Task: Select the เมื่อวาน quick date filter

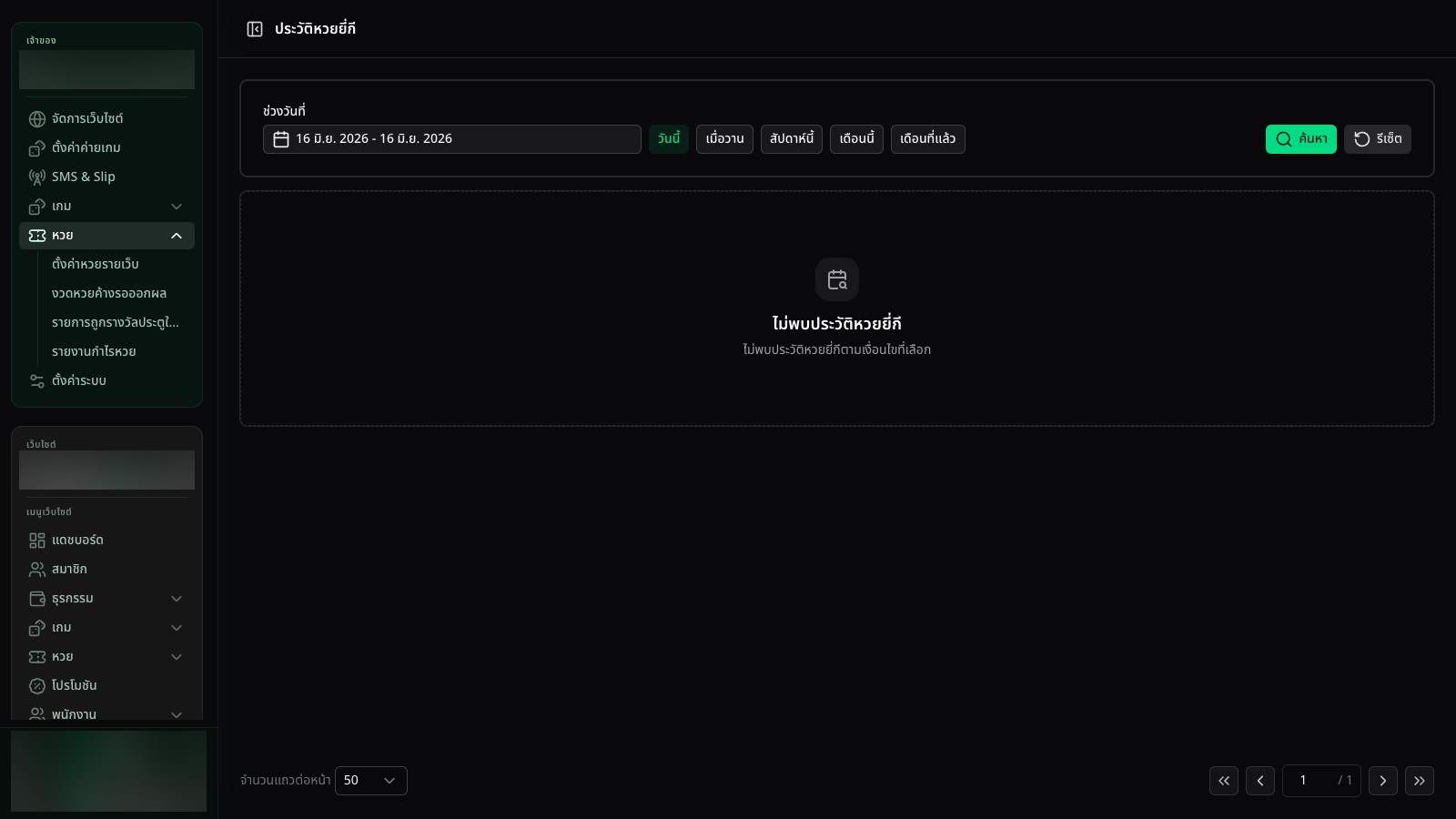Action: [x=724, y=139]
